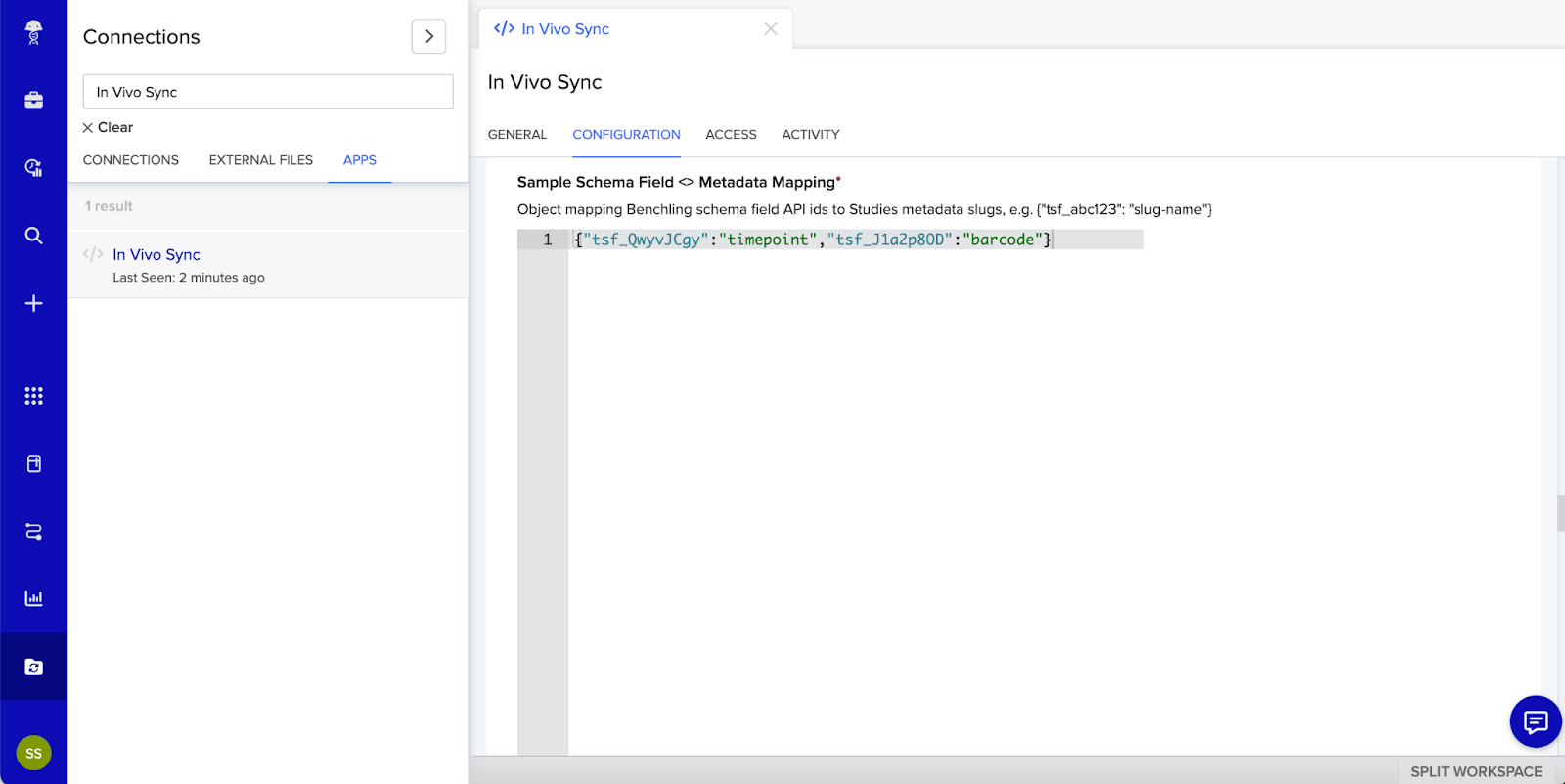Image resolution: width=1565 pixels, height=784 pixels.
Task: Click the In Vivo Sync page heading
Action: pos(545,82)
